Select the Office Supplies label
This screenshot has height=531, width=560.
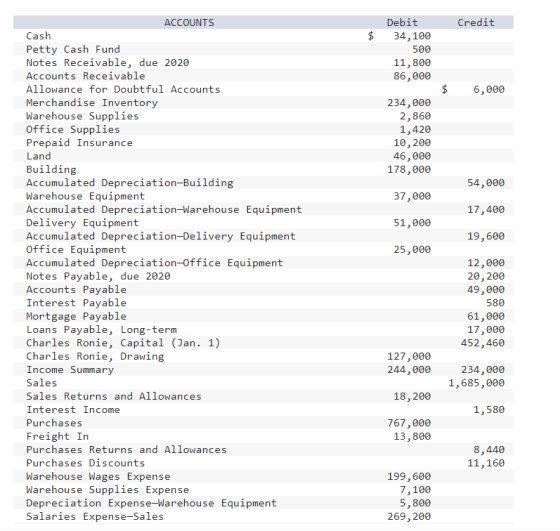tap(73, 129)
